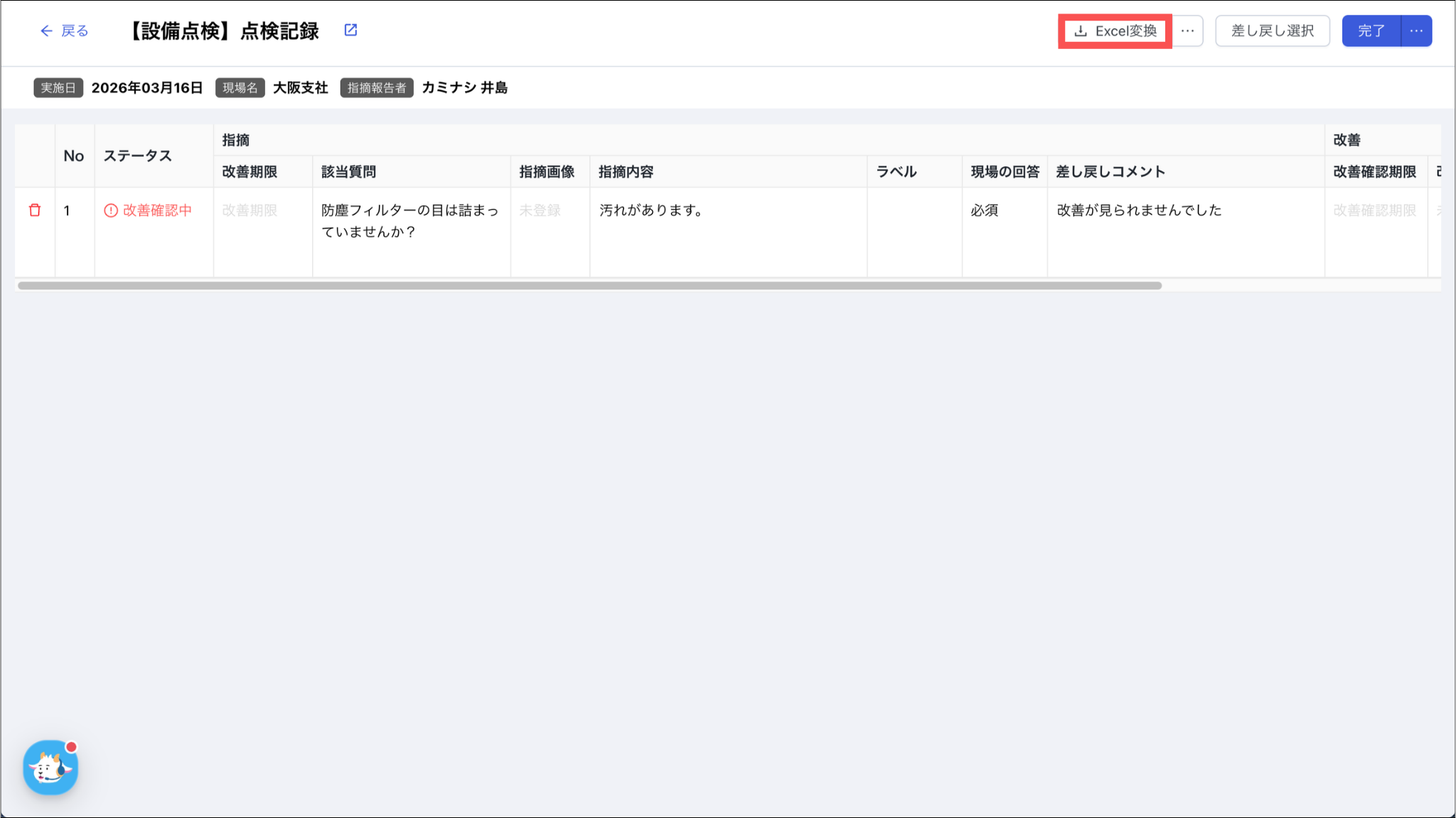Click the 改善が見られませんでした comment cell

click(1139, 210)
